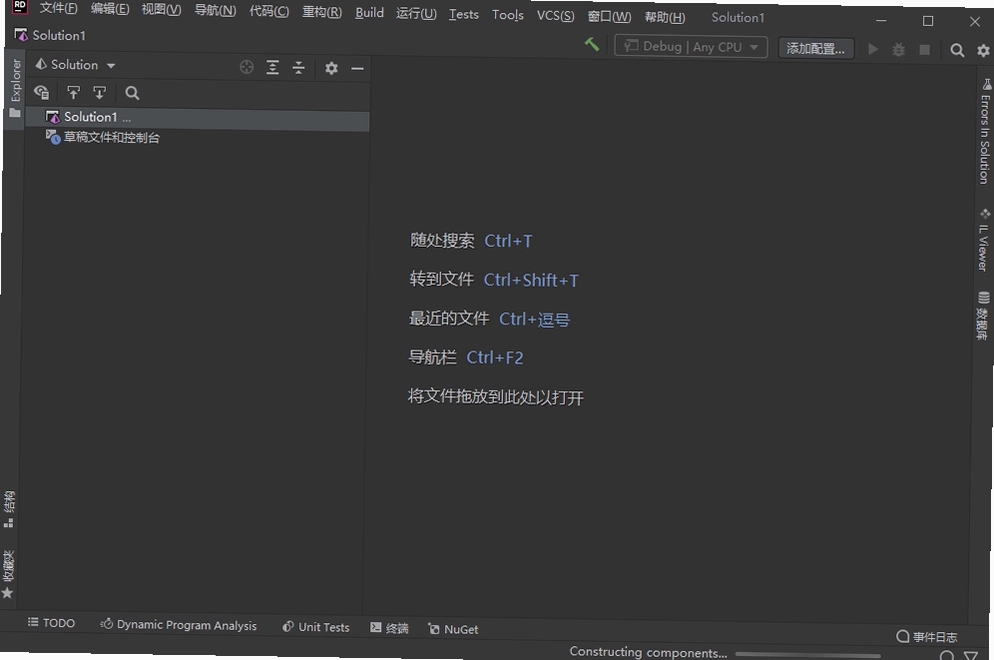Open the 帮助(H) menu
The height and width of the screenshot is (660, 994).
click(x=665, y=16)
